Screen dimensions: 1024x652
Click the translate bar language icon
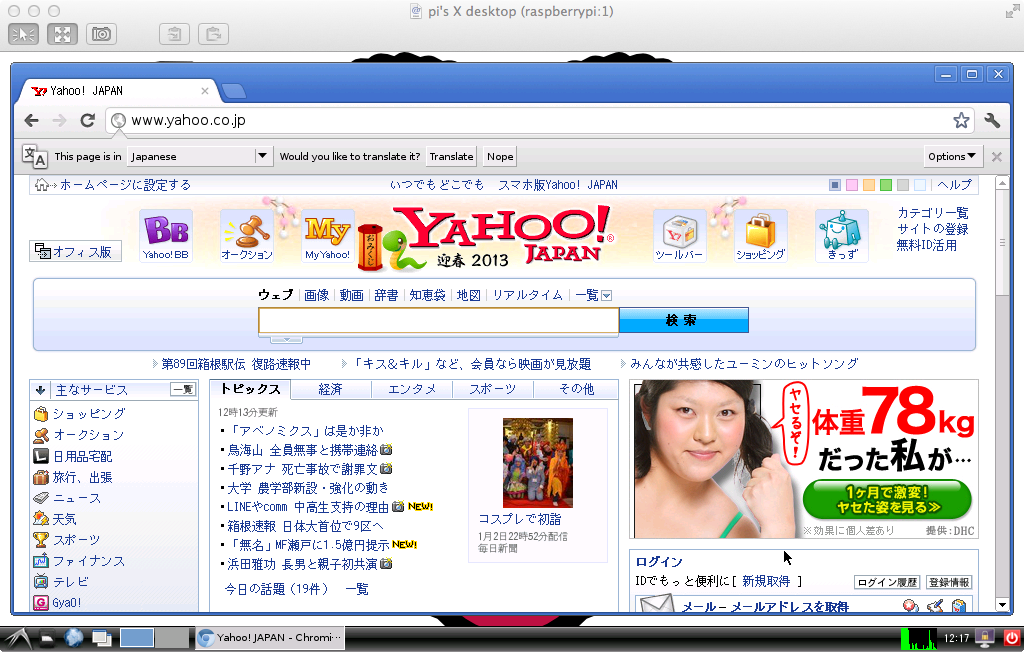(x=34, y=156)
